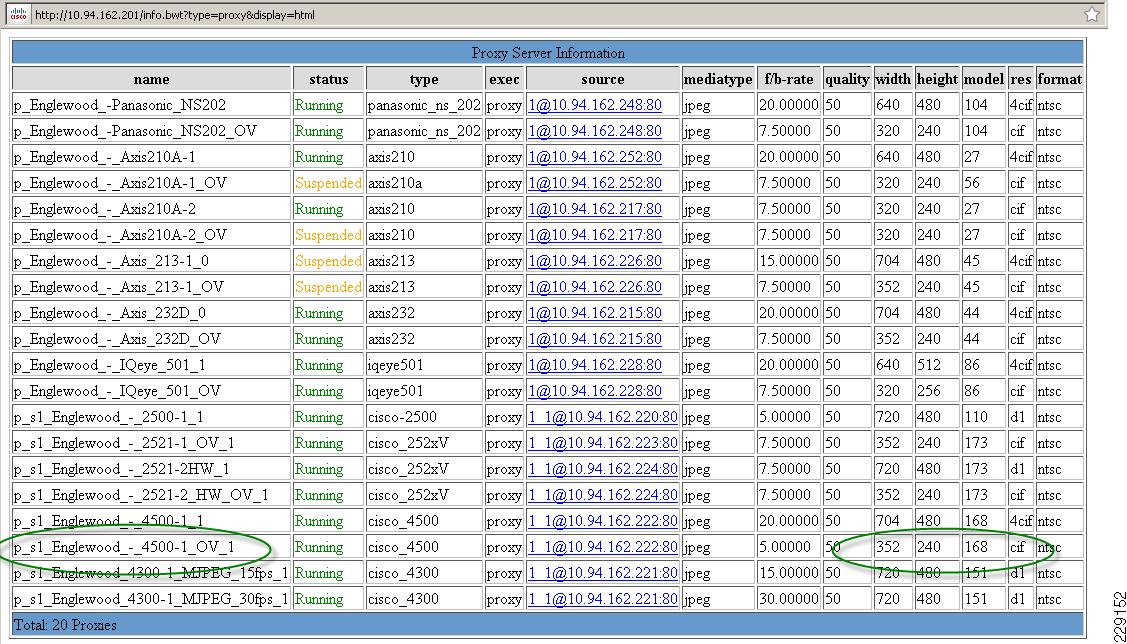Click the p_s1_Englewood_-_2500-1_1 name cell
This screenshot has height=644, width=1127.
(109, 417)
